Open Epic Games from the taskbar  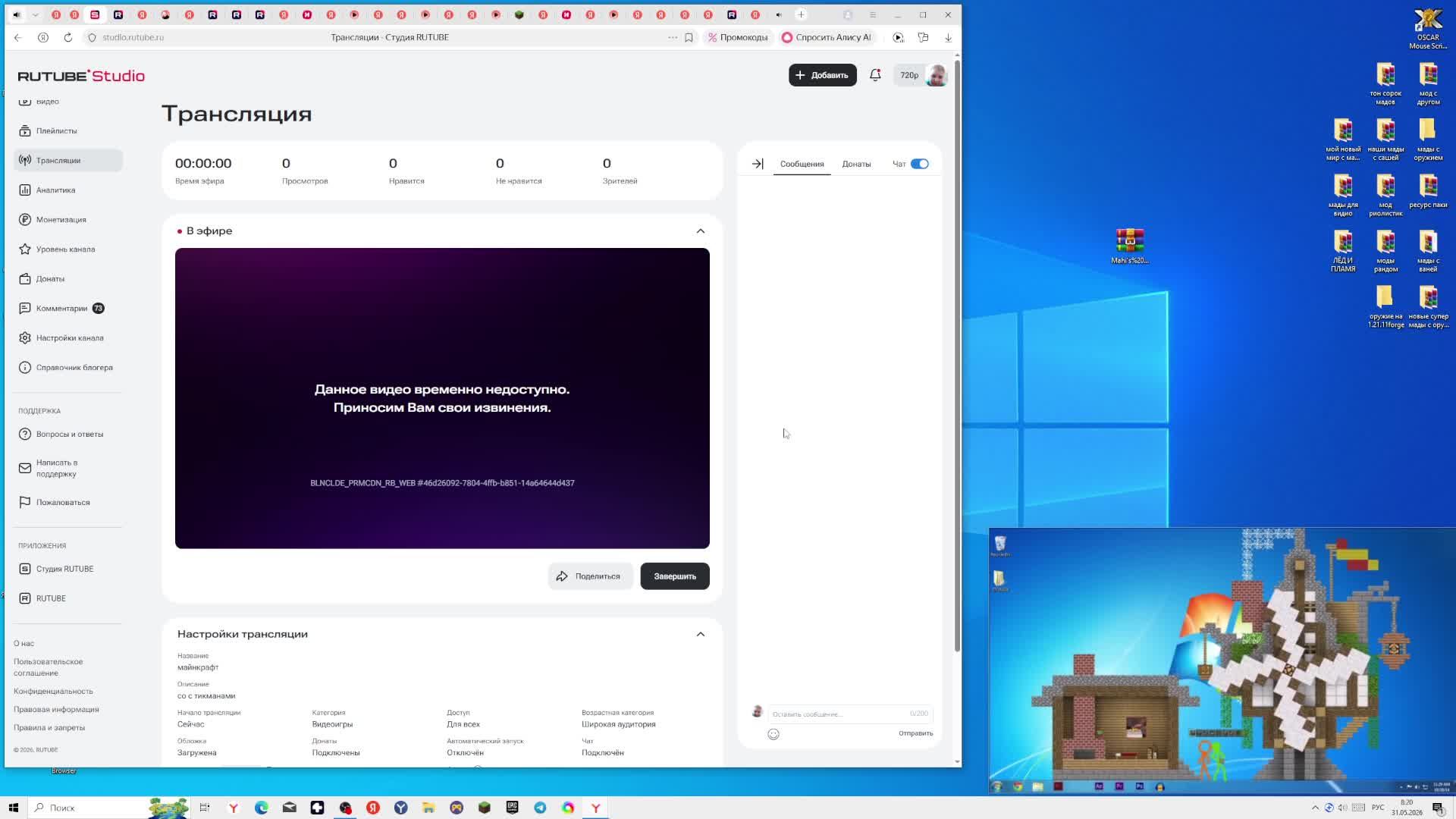(x=512, y=808)
